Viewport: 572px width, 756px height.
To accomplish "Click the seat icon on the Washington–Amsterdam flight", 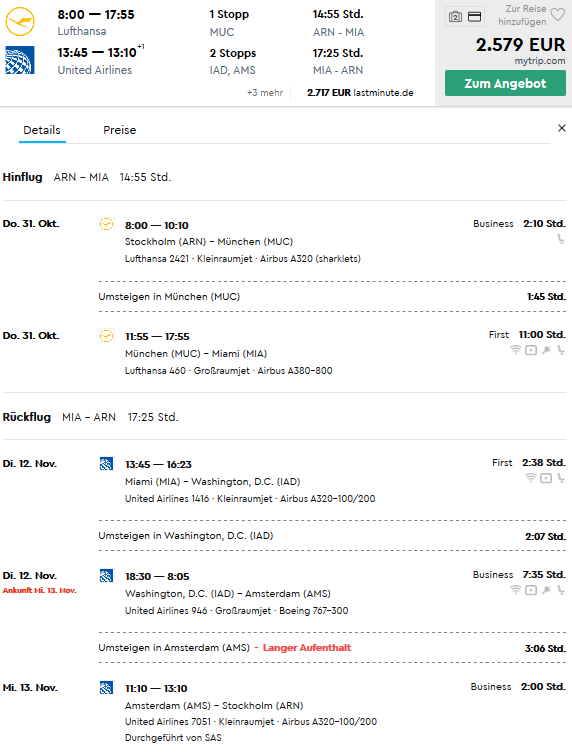I will (561, 589).
